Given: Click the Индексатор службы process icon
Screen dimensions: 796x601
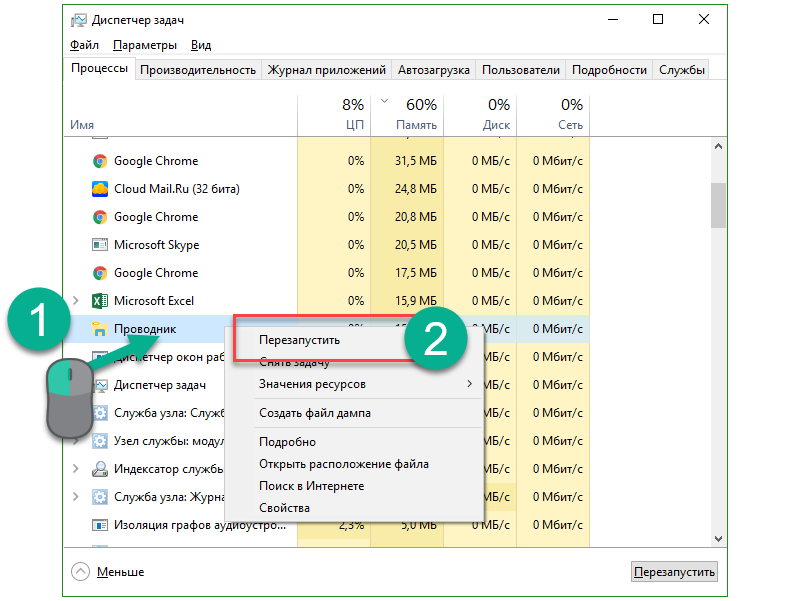Looking at the screenshot, I should pyautogui.click(x=100, y=469).
